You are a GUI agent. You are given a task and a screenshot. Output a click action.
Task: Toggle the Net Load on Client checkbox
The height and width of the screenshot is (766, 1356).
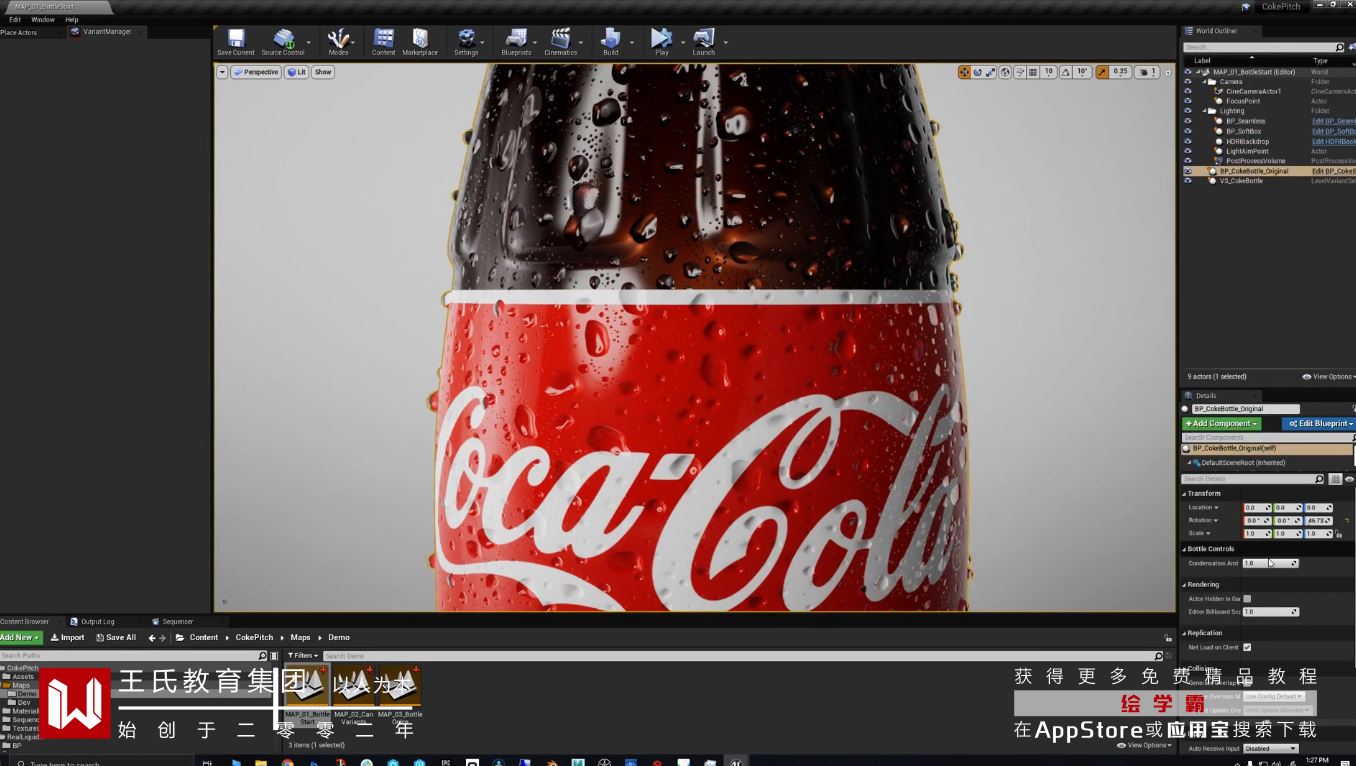1247,647
